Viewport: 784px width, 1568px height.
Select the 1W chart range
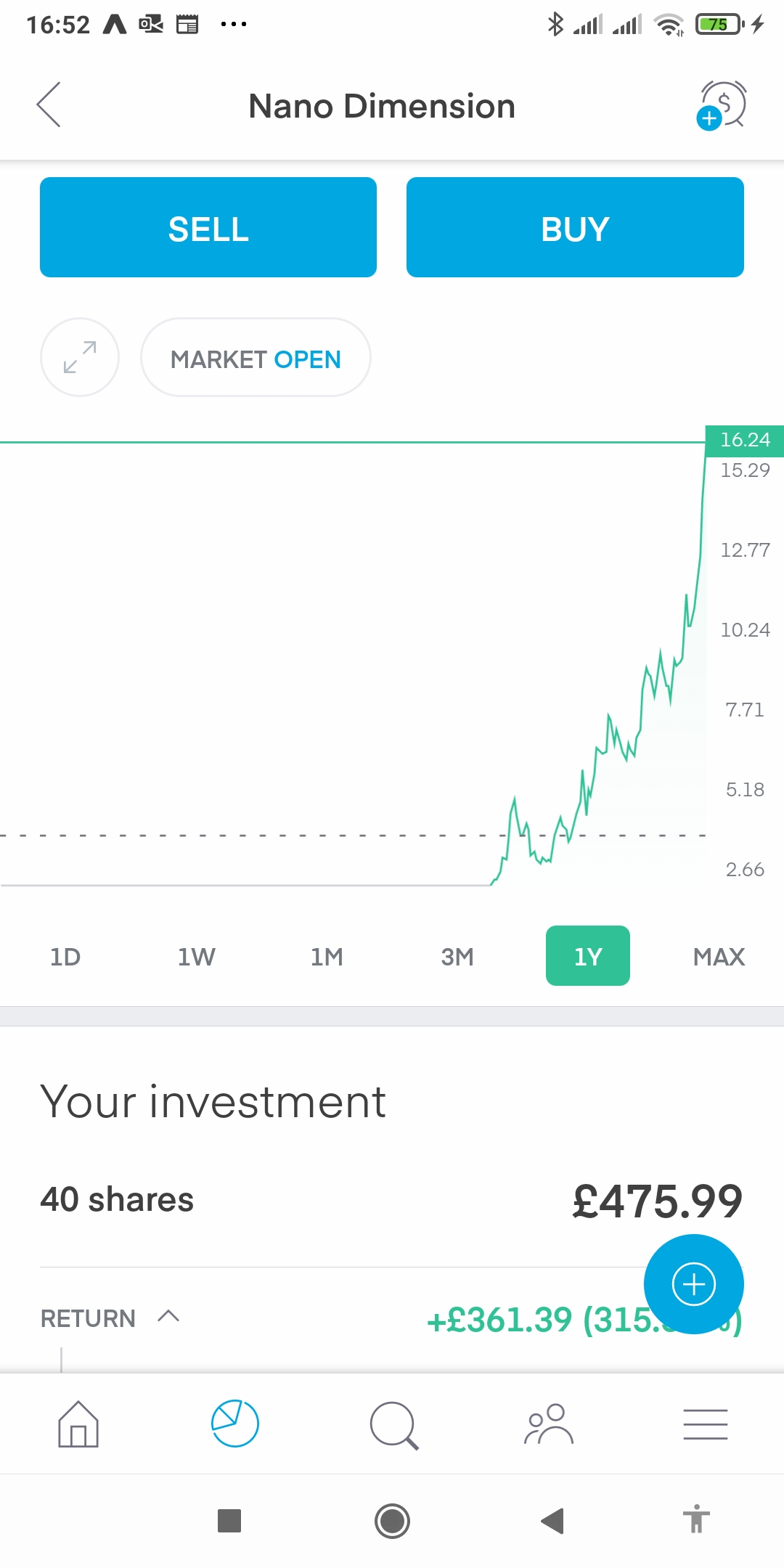pos(196,957)
